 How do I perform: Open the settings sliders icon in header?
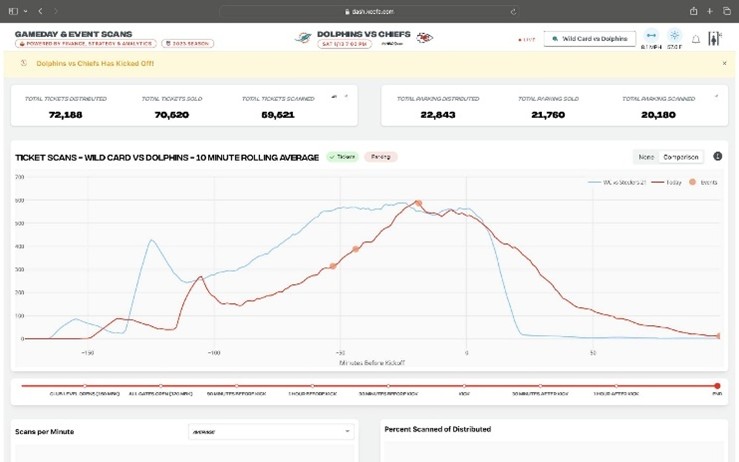tap(714, 39)
